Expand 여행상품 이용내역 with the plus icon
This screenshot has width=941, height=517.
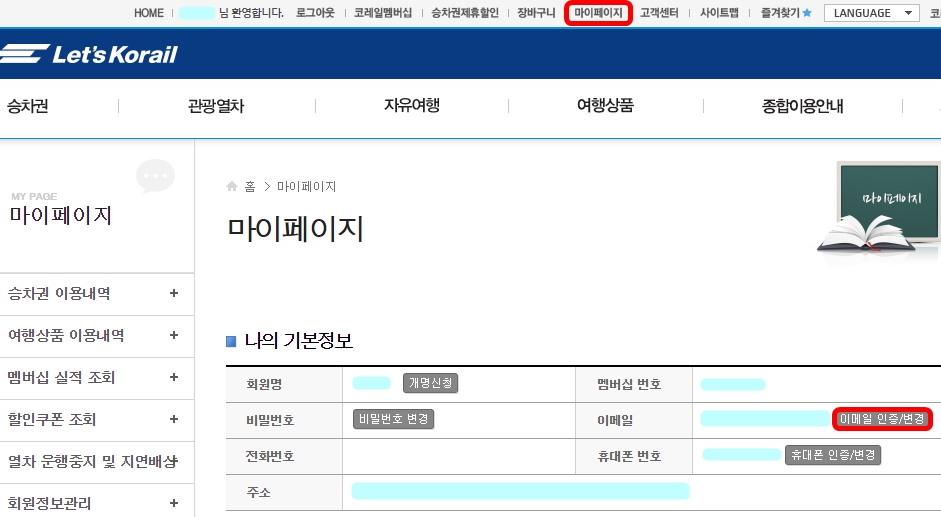pyautogui.click(x=173, y=335)
